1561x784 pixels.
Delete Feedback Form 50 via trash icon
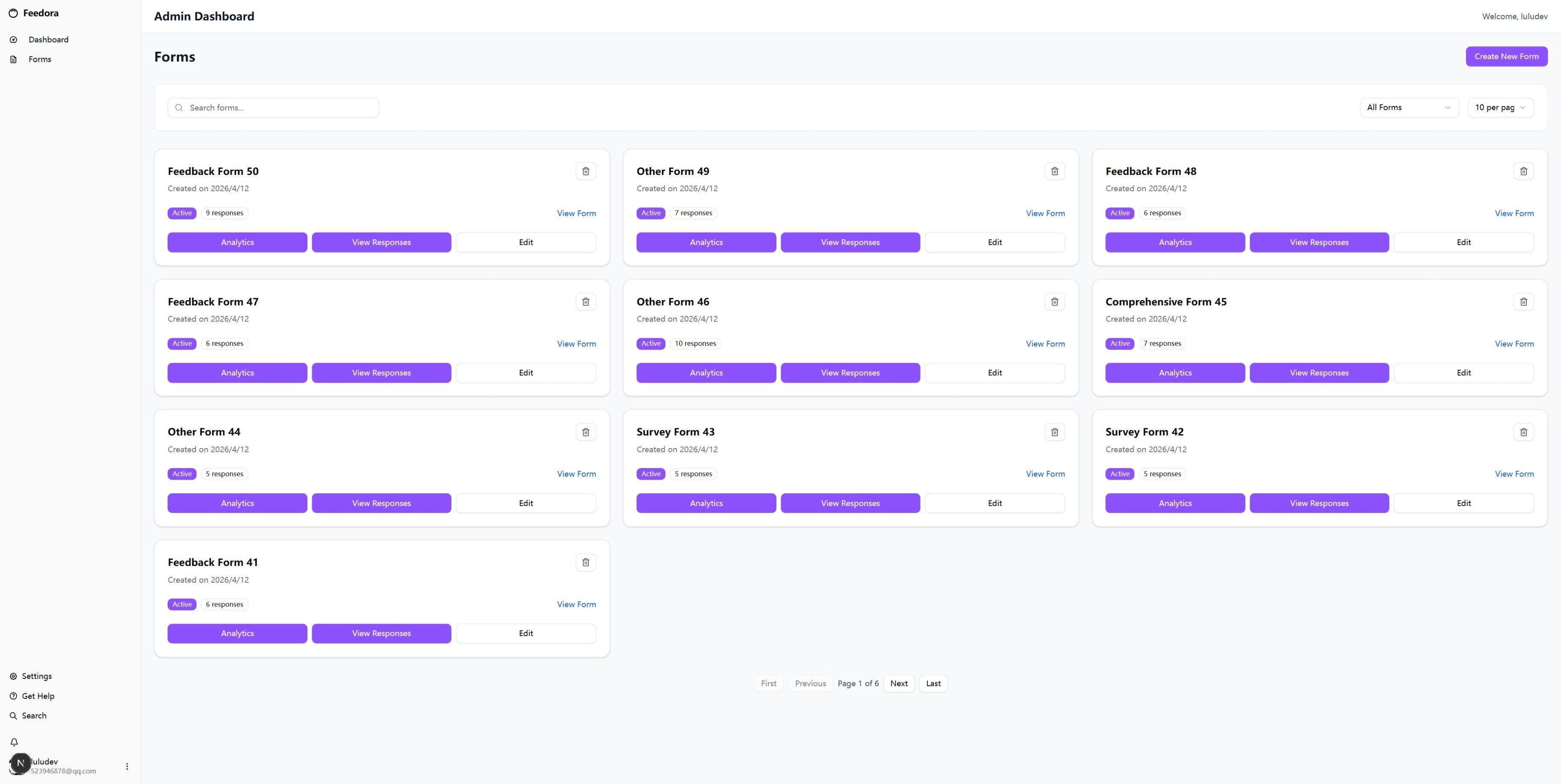(585, 171)
